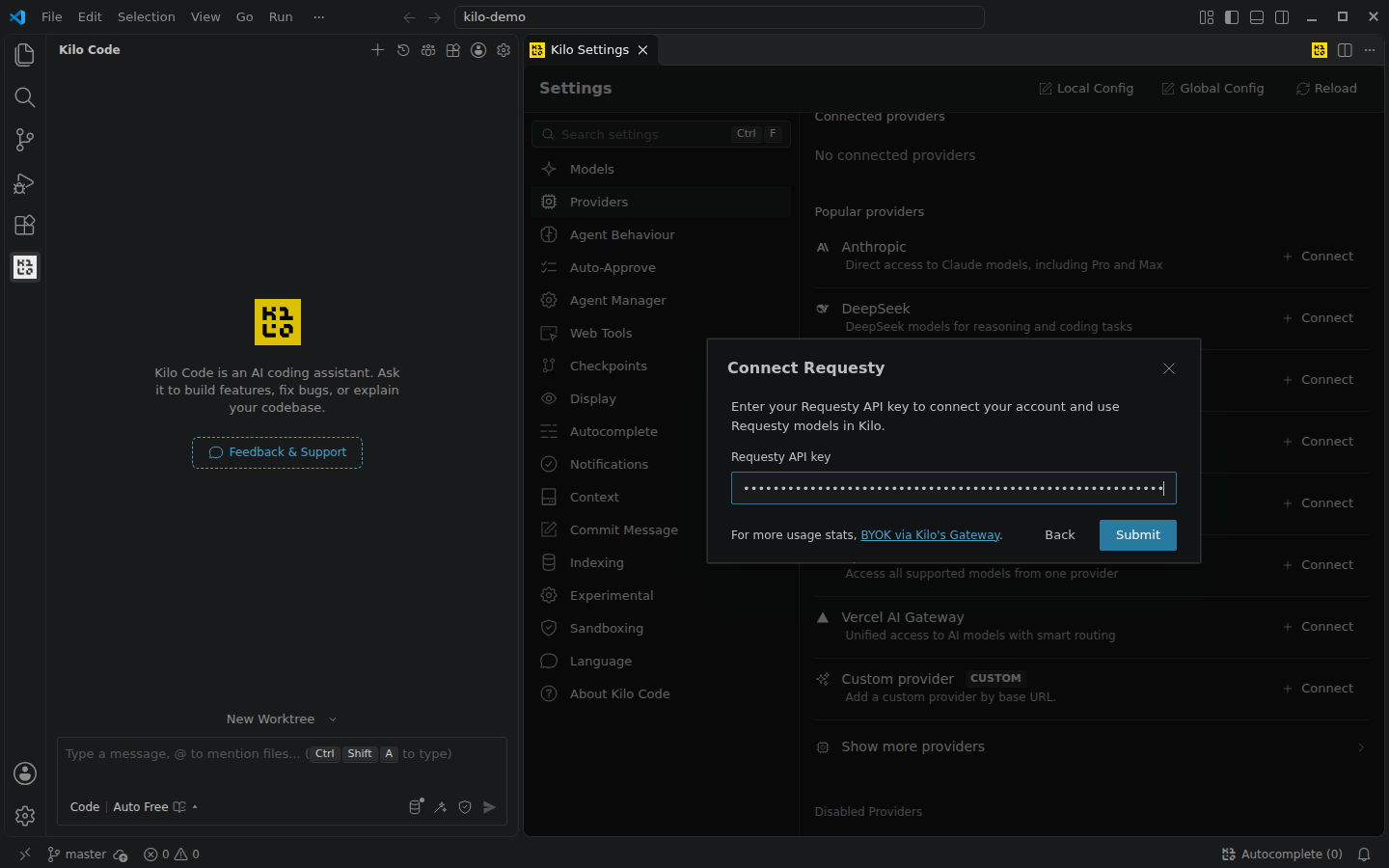Screen dimensions: 1389x868
Task: Open editor More Actions ellipsis
Action: tap(1370, 50)
